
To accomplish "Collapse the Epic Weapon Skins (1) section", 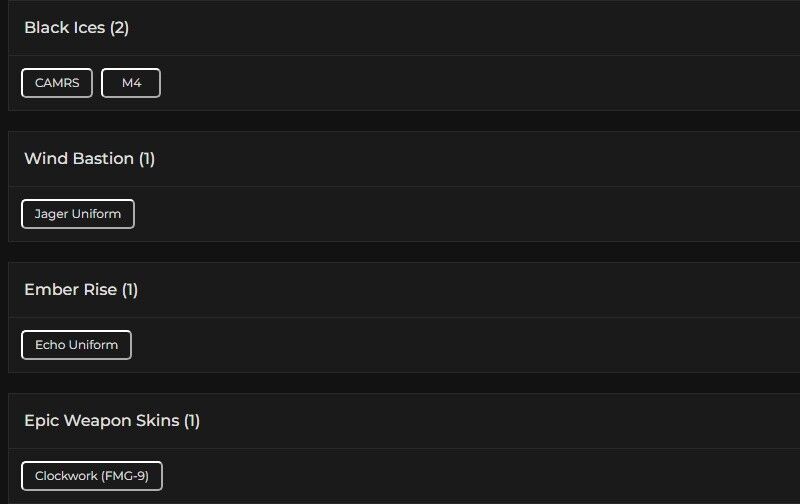I will click(x=400, y=421).
